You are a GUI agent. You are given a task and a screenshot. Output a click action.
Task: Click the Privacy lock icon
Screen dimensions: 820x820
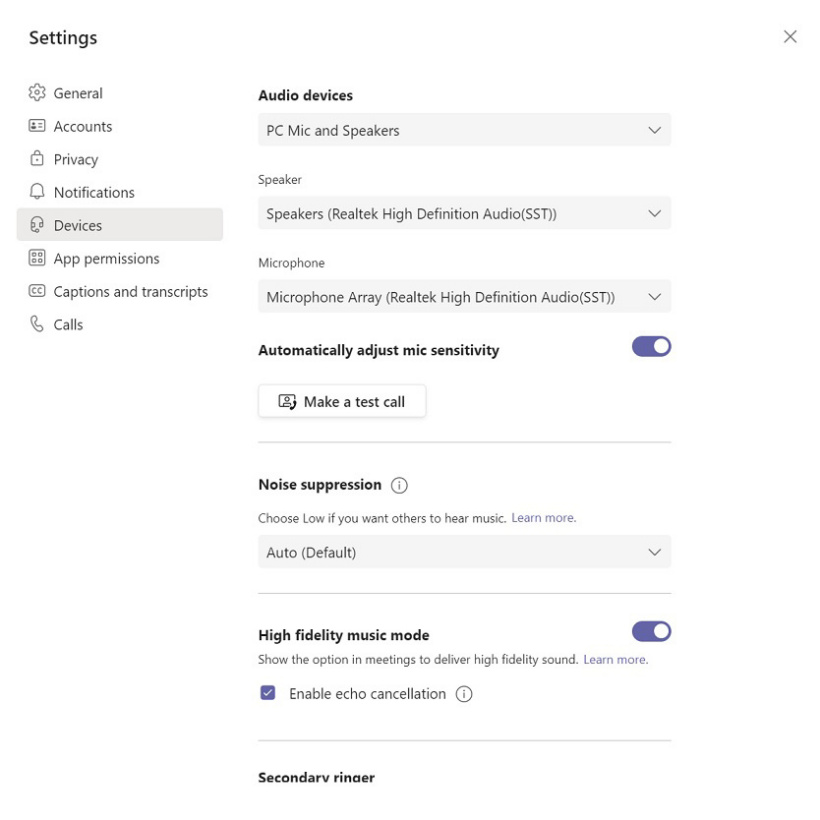(x=38, y=159)
